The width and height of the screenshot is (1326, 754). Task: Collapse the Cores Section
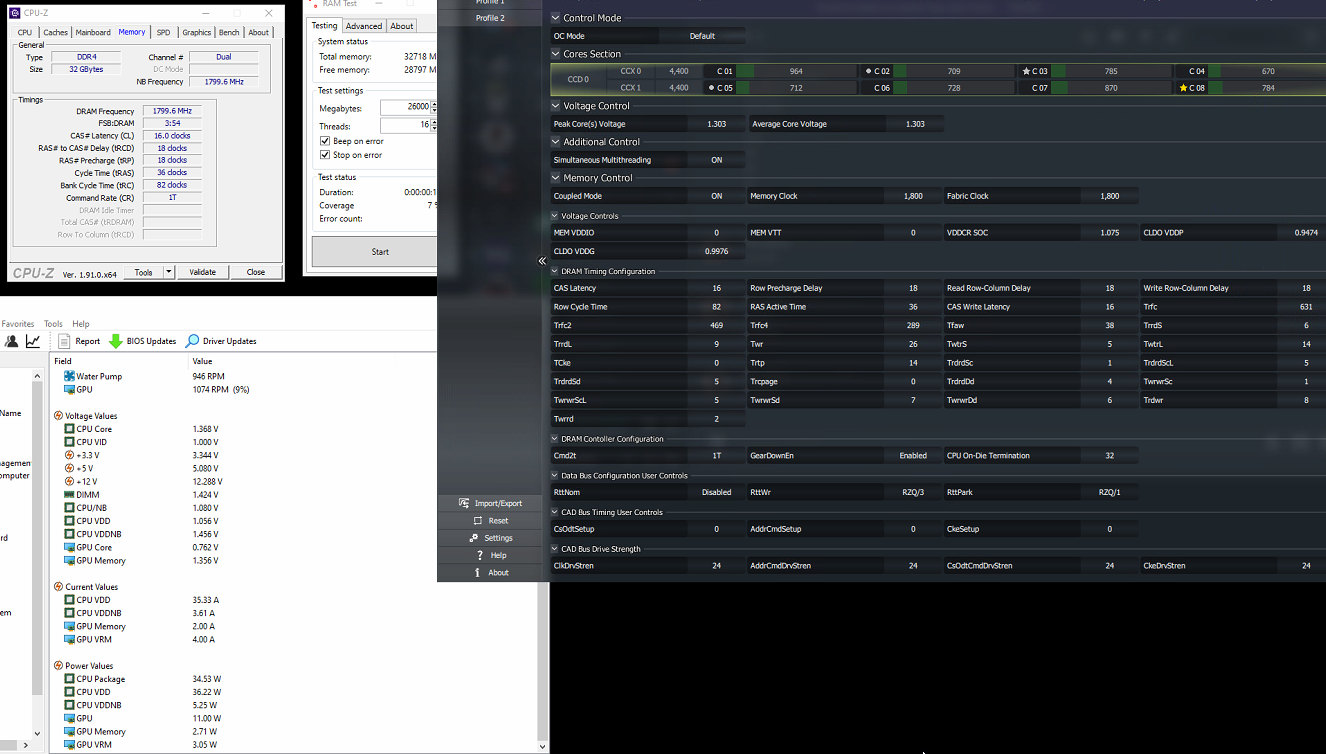tap(556, 54)
